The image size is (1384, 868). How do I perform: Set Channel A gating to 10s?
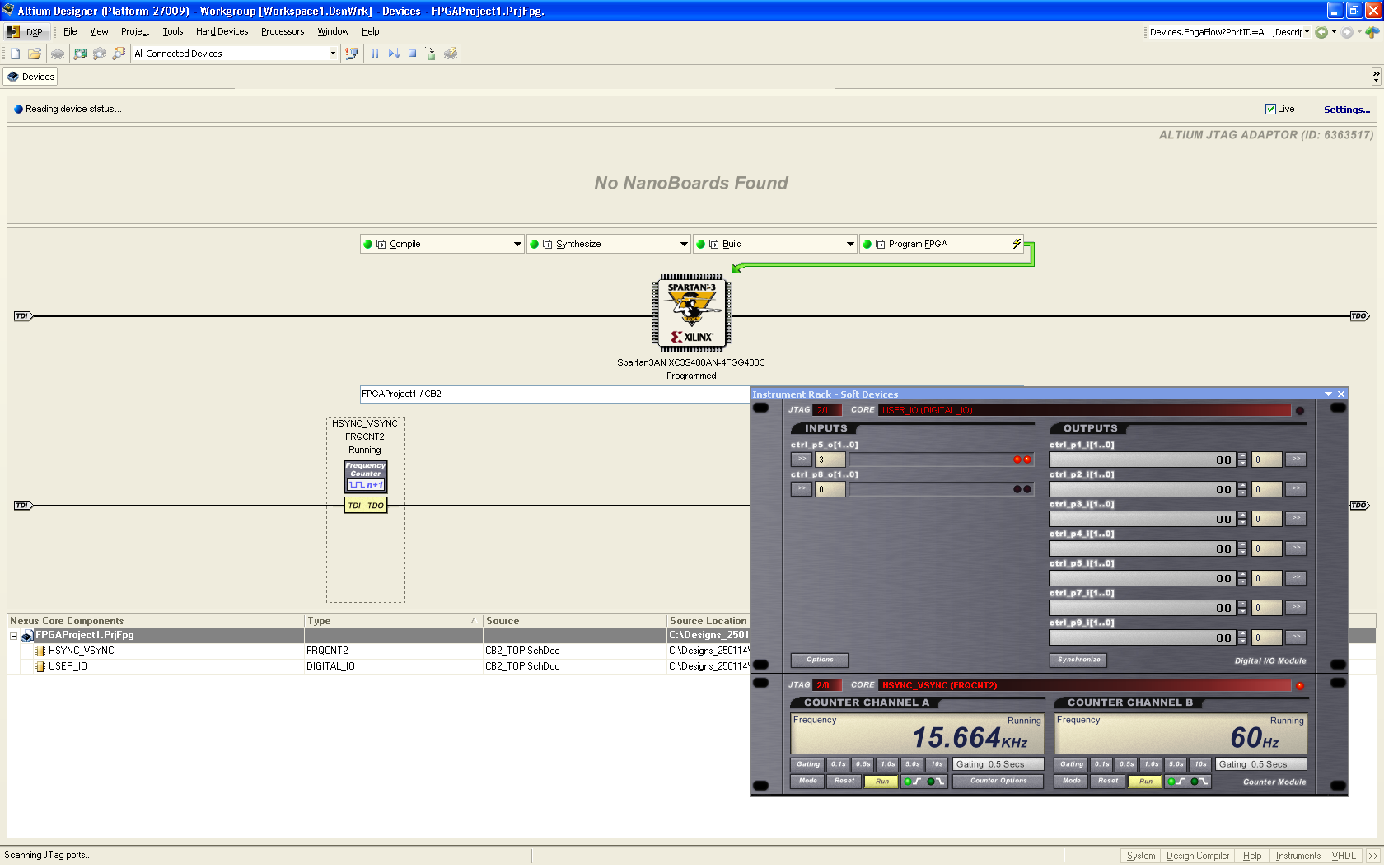click(937, 764)
